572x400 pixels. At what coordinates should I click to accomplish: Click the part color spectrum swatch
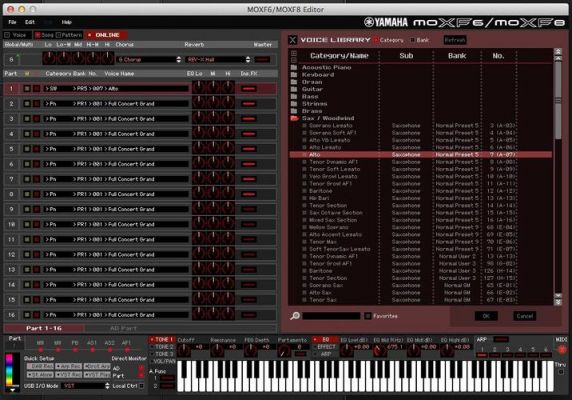click(x=9, y=370)
